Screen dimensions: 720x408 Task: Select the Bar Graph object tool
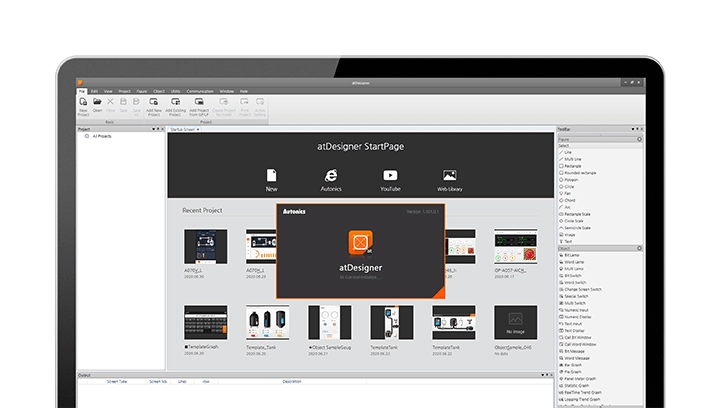574,364
